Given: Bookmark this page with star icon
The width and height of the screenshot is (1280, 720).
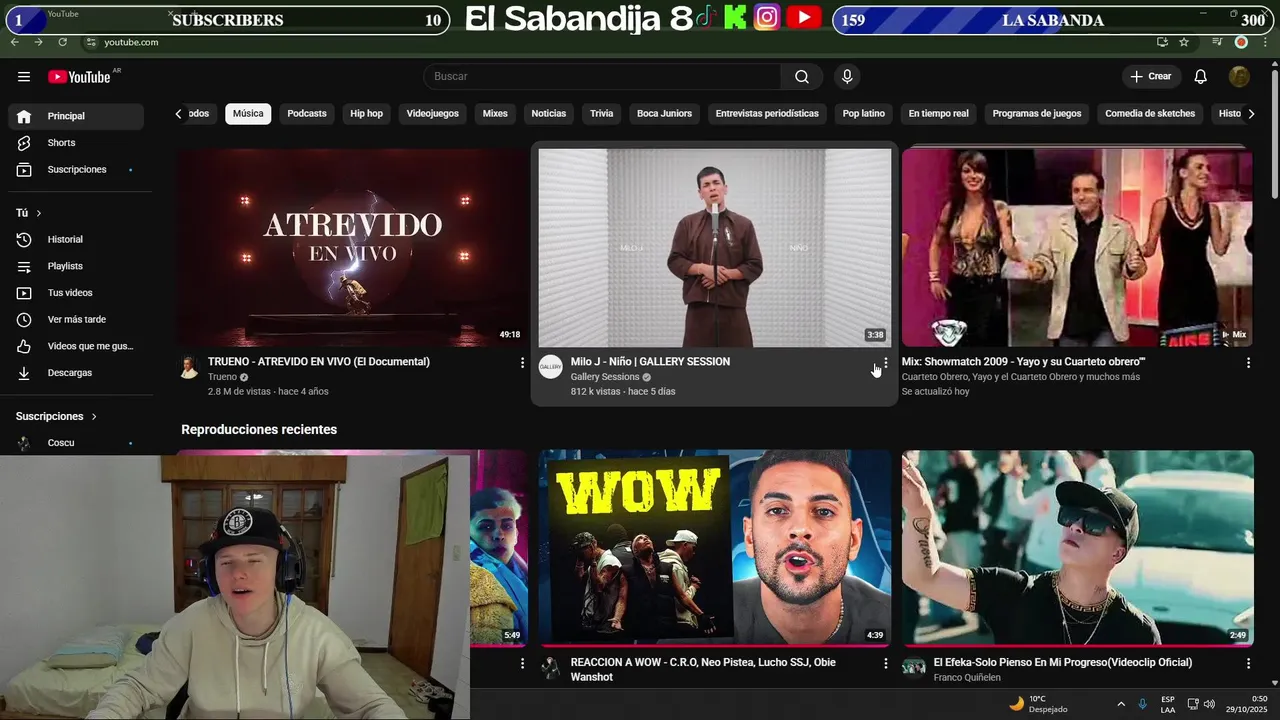Looking at the screenshot, I should click(1184, 42).
